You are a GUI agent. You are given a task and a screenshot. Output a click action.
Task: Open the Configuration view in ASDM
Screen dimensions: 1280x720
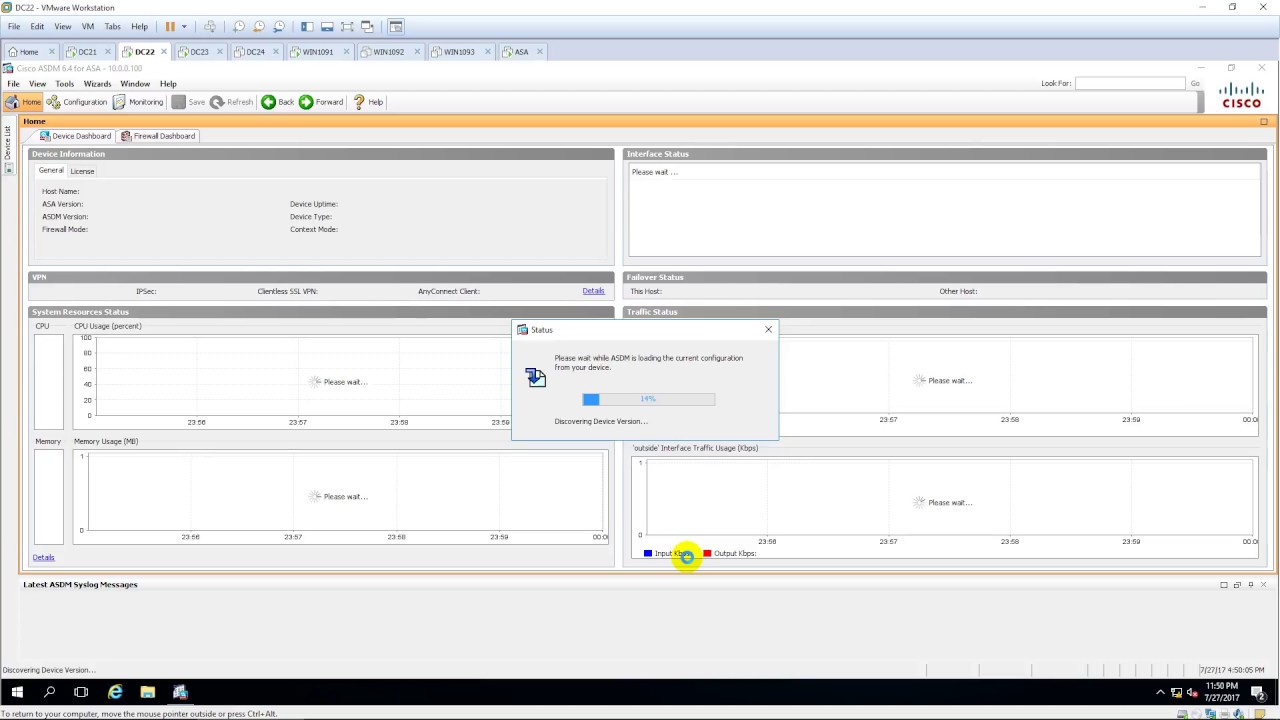click(x=77, y=102)
